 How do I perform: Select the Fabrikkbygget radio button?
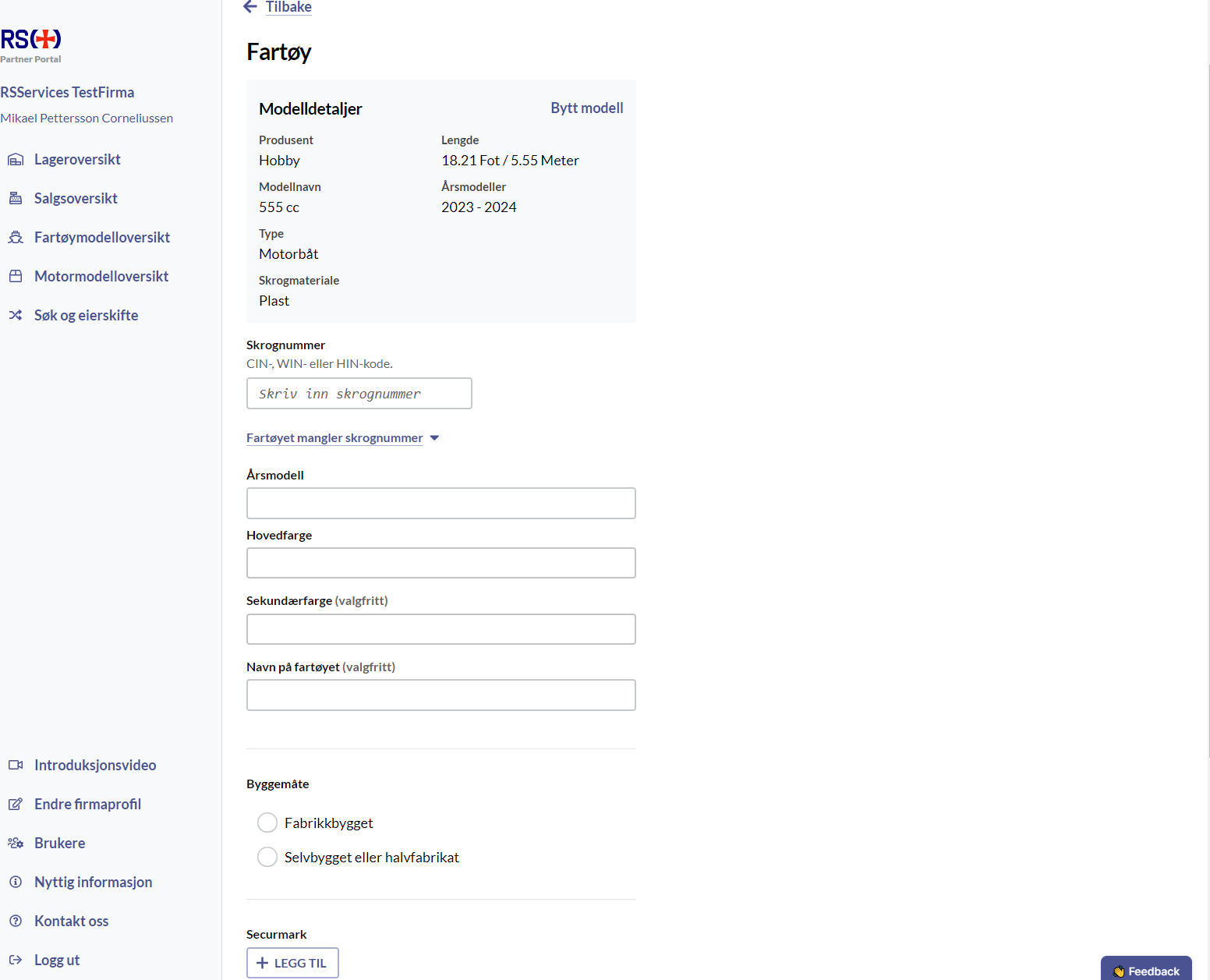(267, 823)
